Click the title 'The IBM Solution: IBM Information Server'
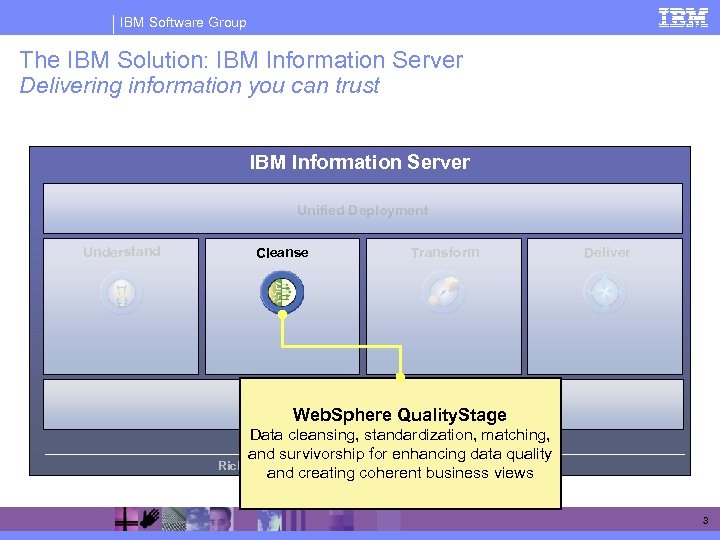This screenshot has height=540, width=720. click(x=242, y=60)
